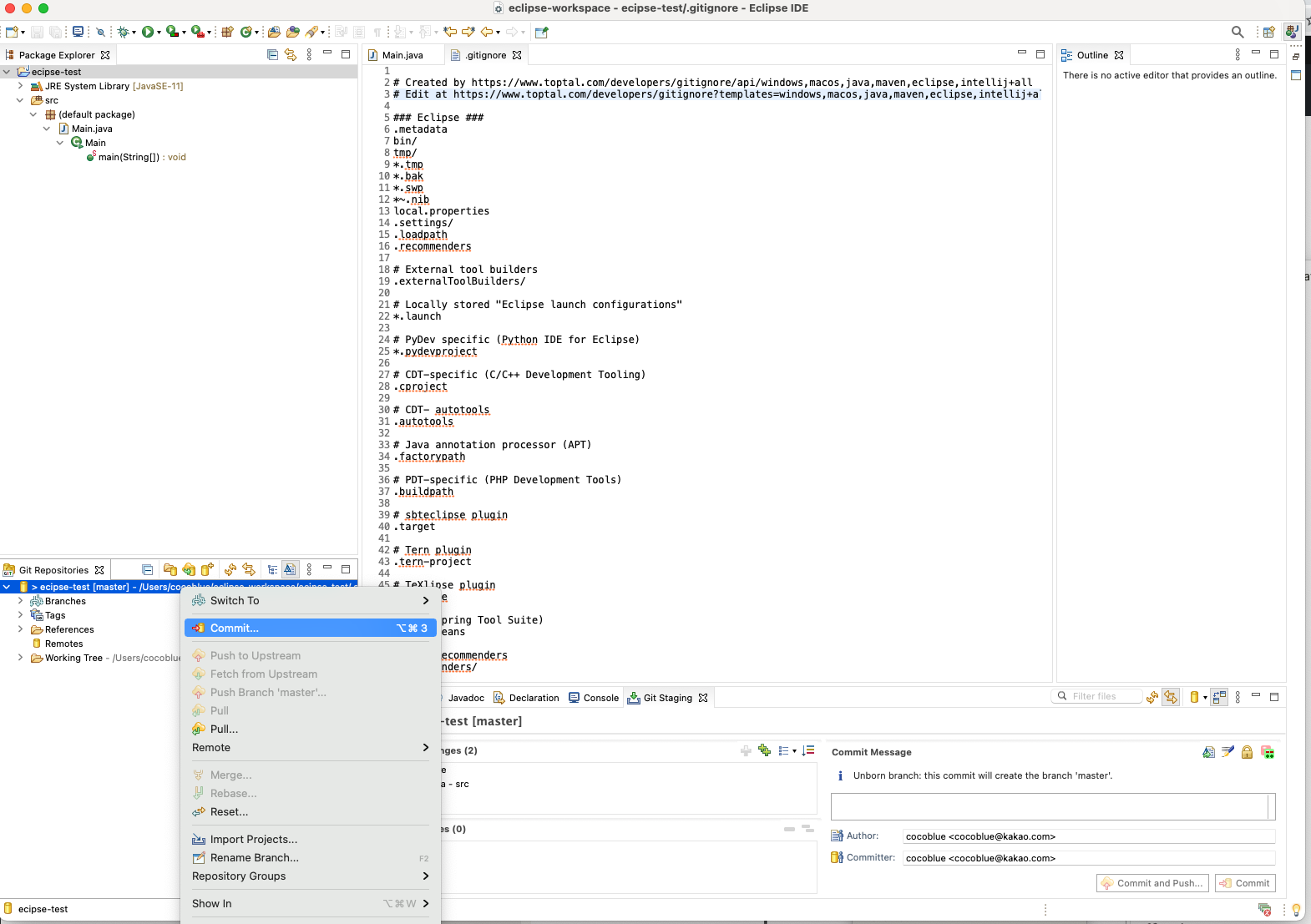1311x924 pixels.
Task: Open the Console view tab
Action: tap(594, 698)
